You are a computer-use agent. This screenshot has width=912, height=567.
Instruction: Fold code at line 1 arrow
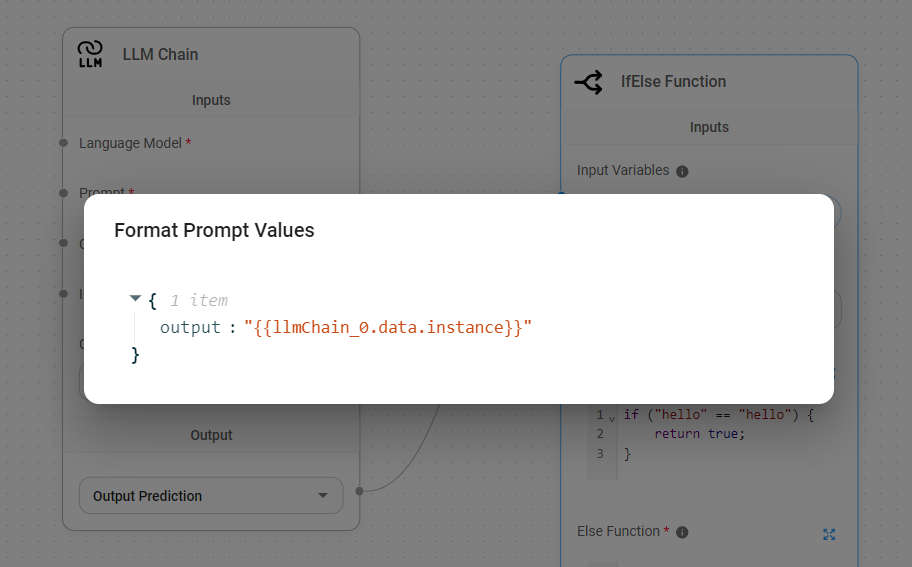612,417
